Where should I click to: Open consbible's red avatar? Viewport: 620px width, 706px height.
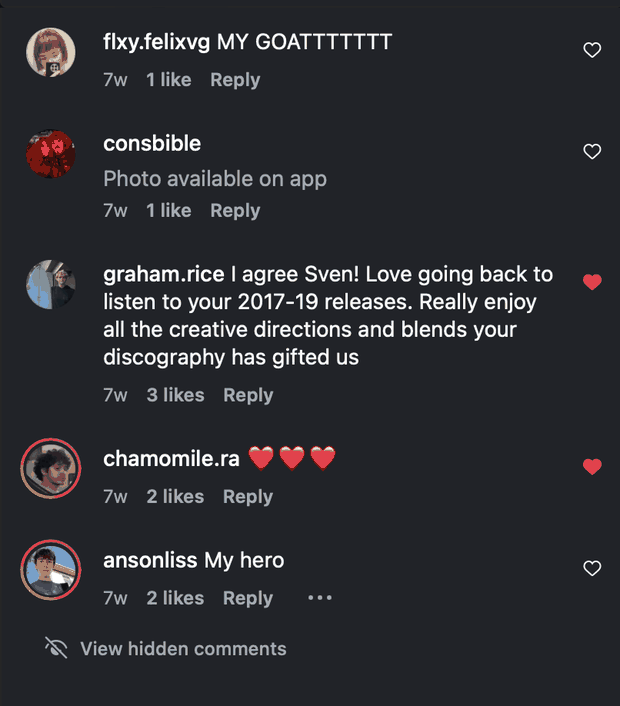(x=50, y=154)
